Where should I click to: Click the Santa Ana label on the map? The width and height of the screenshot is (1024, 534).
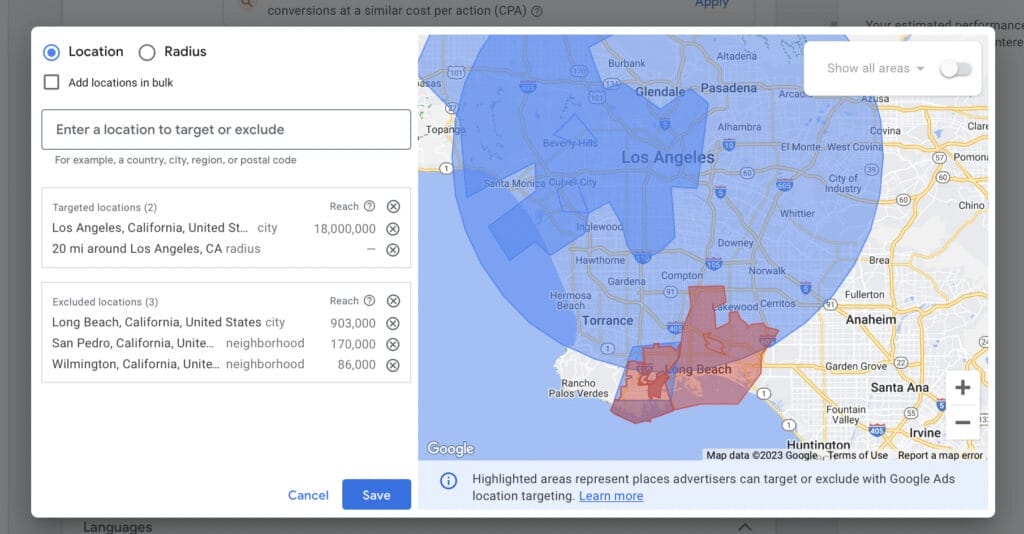[x=899, y=388]
